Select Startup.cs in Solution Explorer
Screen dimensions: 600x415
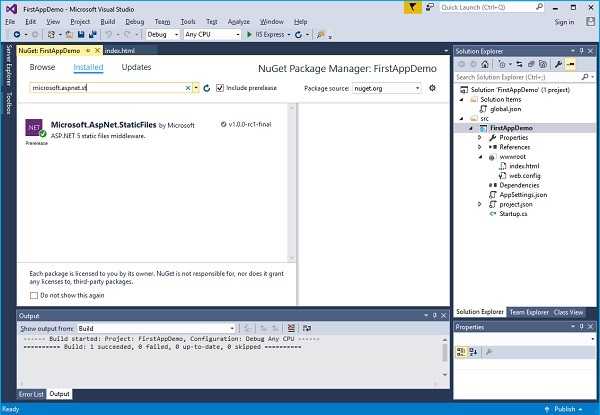(513, 214)
